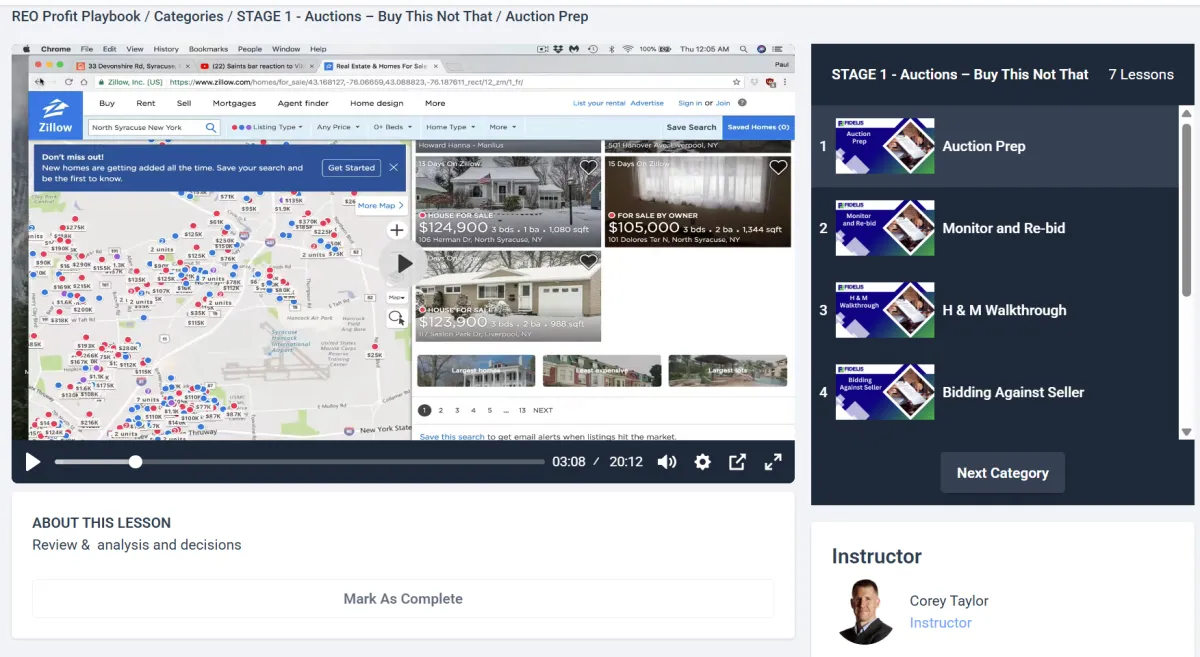The width and height of the screenshot is (1200, 657).
Task: Click the lesson description Review & analysis text
Action: click(137, 545)
